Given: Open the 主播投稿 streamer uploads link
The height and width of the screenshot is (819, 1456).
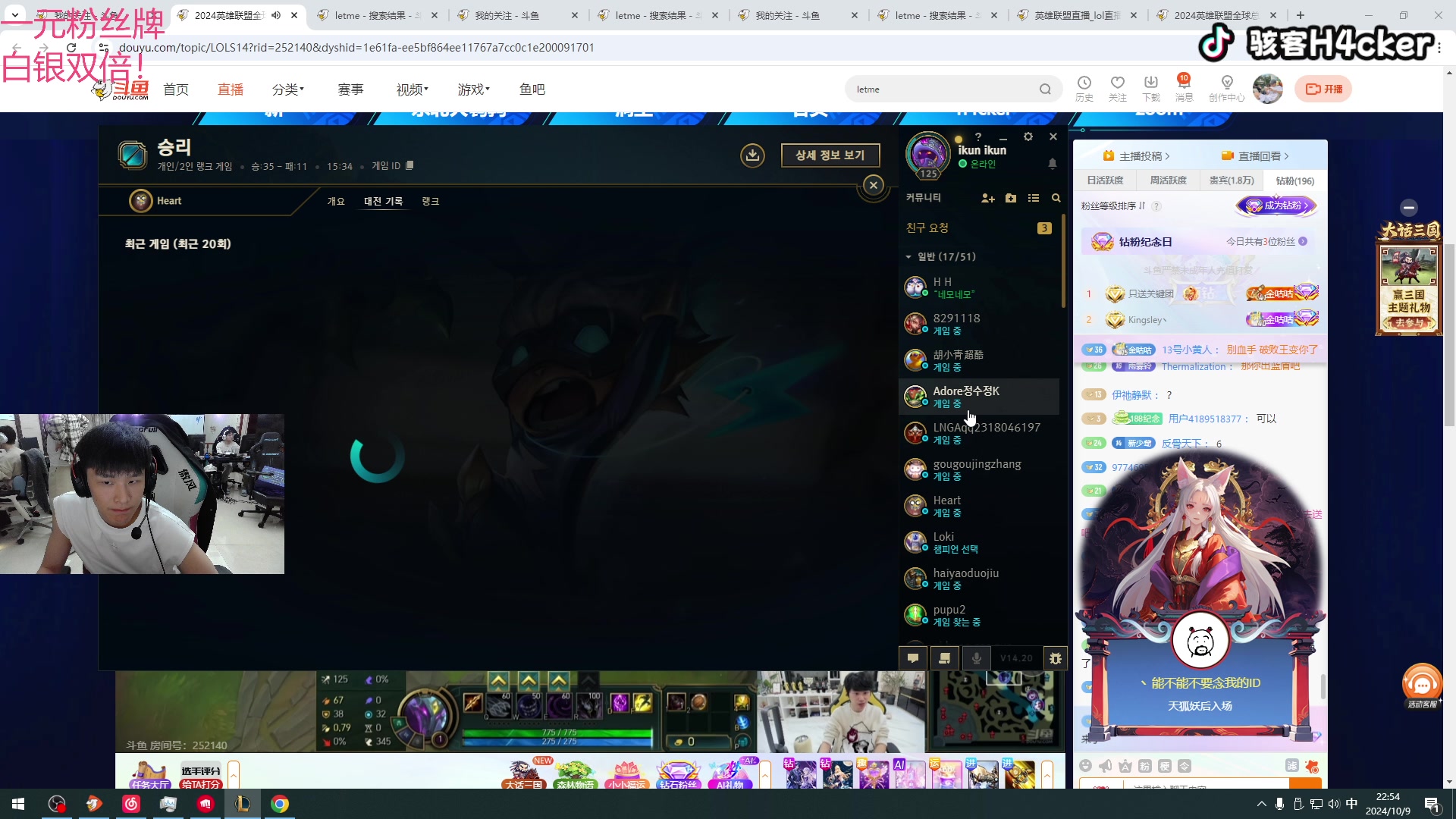Looking at the screenshot, I should [1136, 156].
